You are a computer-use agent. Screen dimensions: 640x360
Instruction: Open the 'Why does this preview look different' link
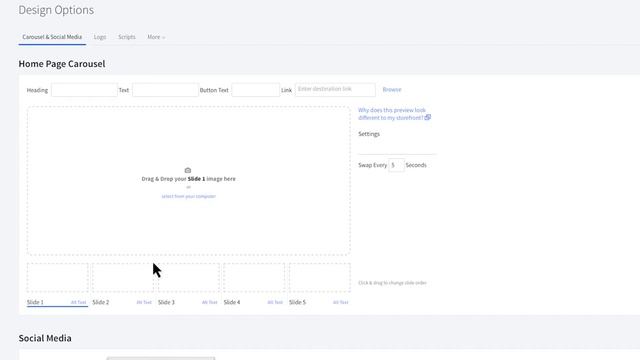(x=391, y=114)
